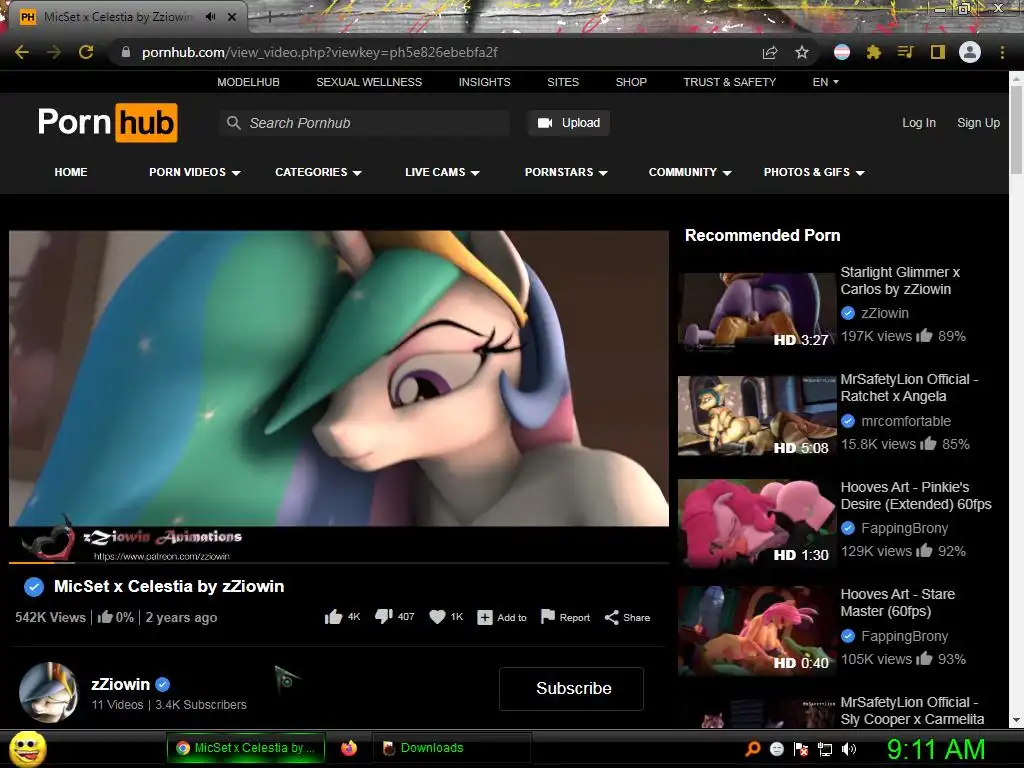Open the zZiowin channel name link
Screen dimensions: 1024x768
pos(121,684)
